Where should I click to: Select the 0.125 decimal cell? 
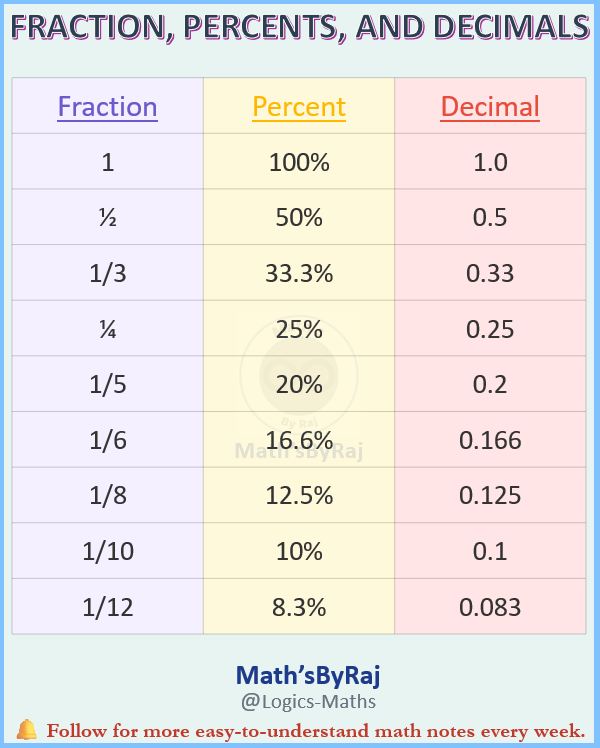pos(490,495)
